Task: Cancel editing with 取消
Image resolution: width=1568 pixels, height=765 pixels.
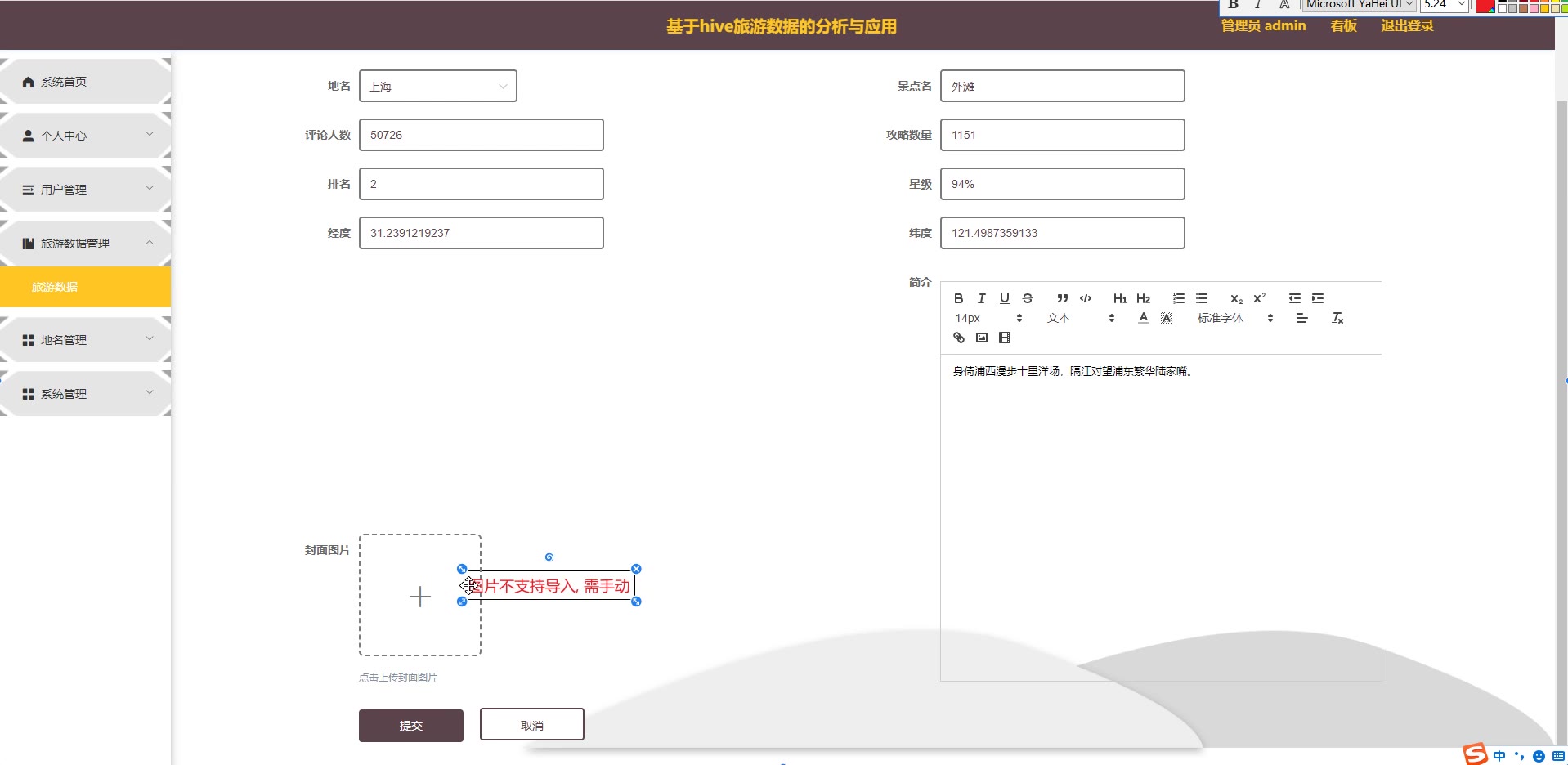Action: [x=532, y=725]
